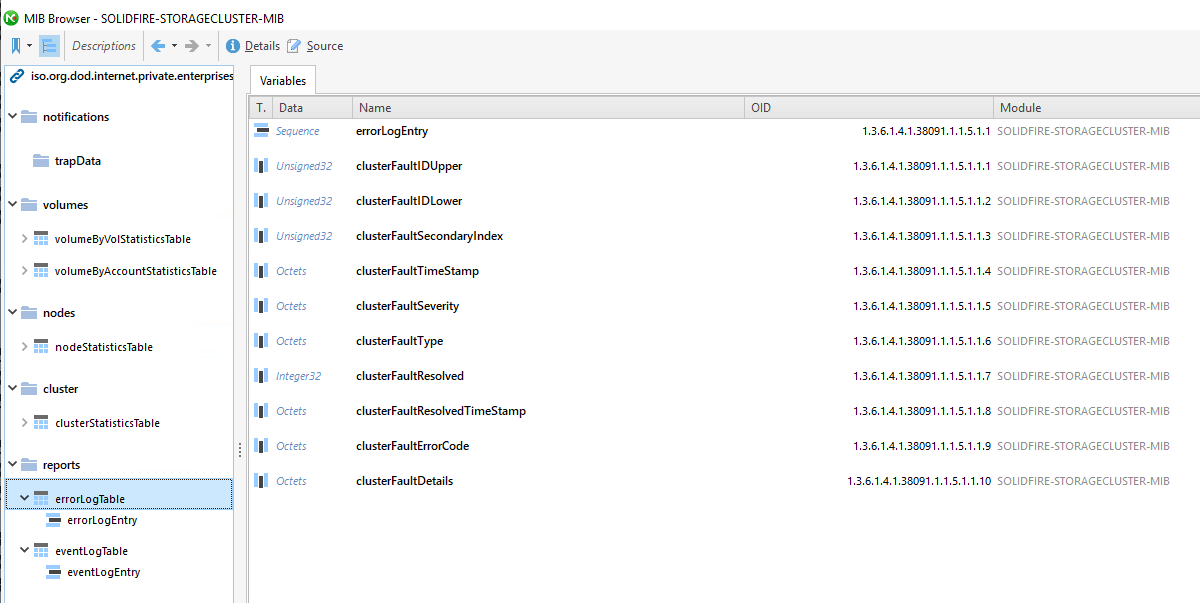
Task: Expand volumeByAccountStatisticsTable node
Action: [x=25, y=271]
